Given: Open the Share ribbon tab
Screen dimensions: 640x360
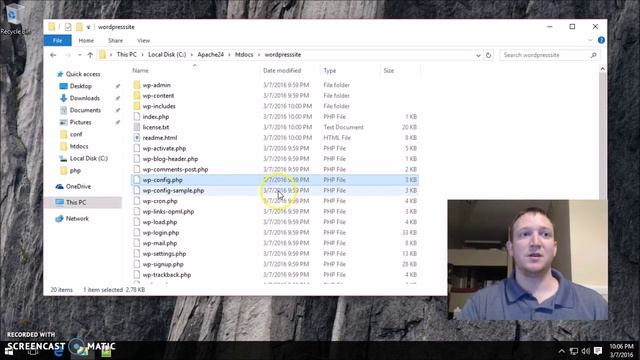Looking at the screenshot, I should [x=116, y=40].
